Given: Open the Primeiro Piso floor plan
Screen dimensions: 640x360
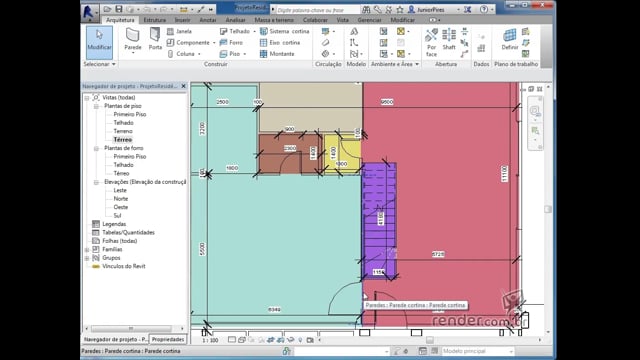Looking at the screenshot, I should [x=130, y=114].
